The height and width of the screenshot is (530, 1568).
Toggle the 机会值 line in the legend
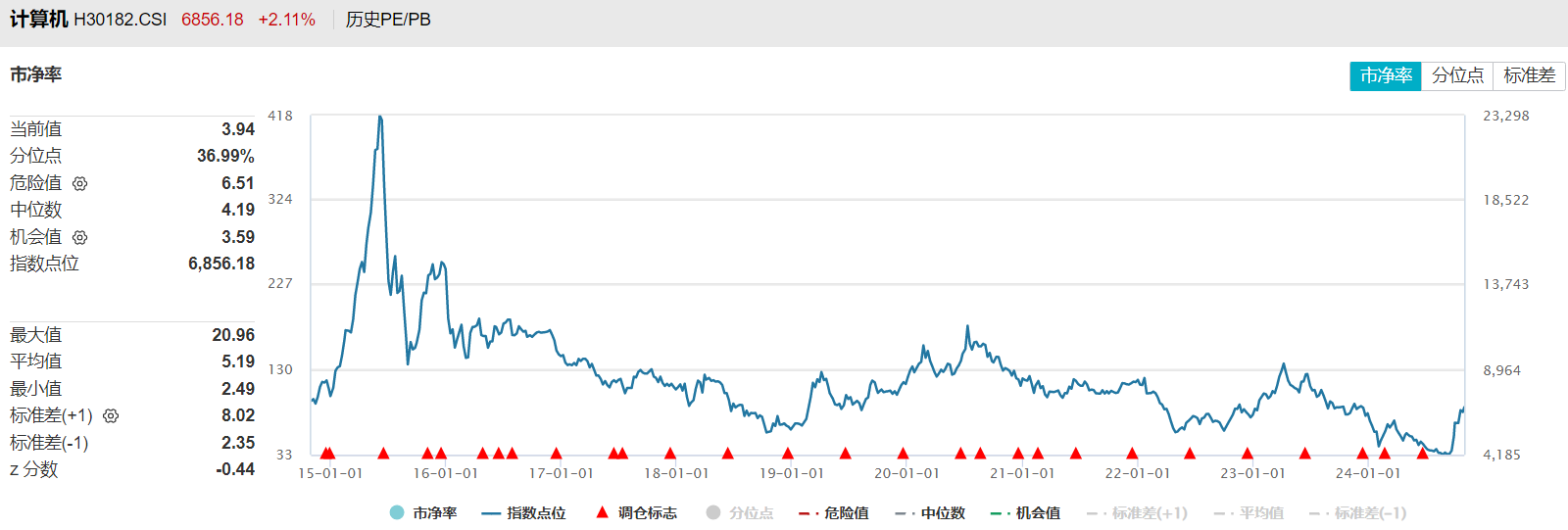point(1026,512)
